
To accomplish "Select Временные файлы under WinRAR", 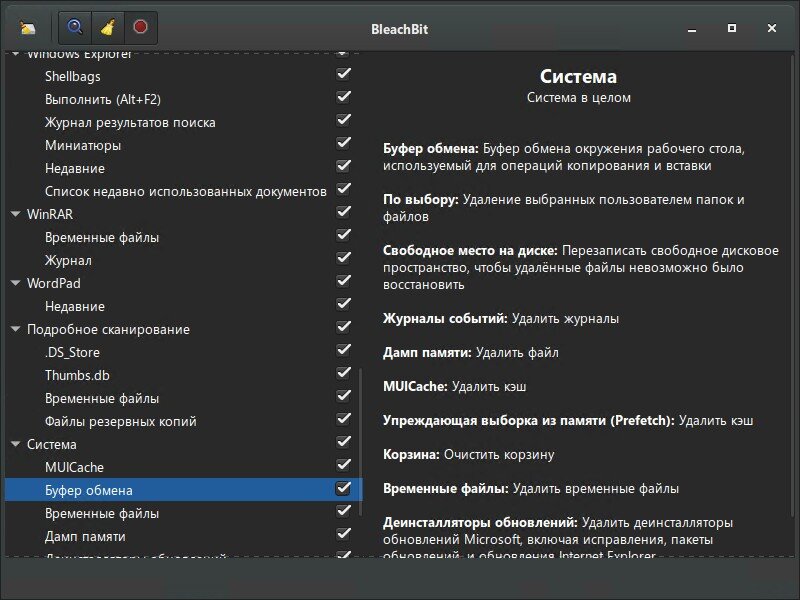I will click(x=183, y=237).
